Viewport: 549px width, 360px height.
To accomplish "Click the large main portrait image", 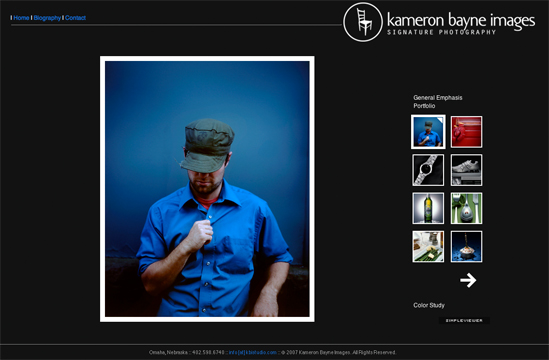I will point(207,189).
